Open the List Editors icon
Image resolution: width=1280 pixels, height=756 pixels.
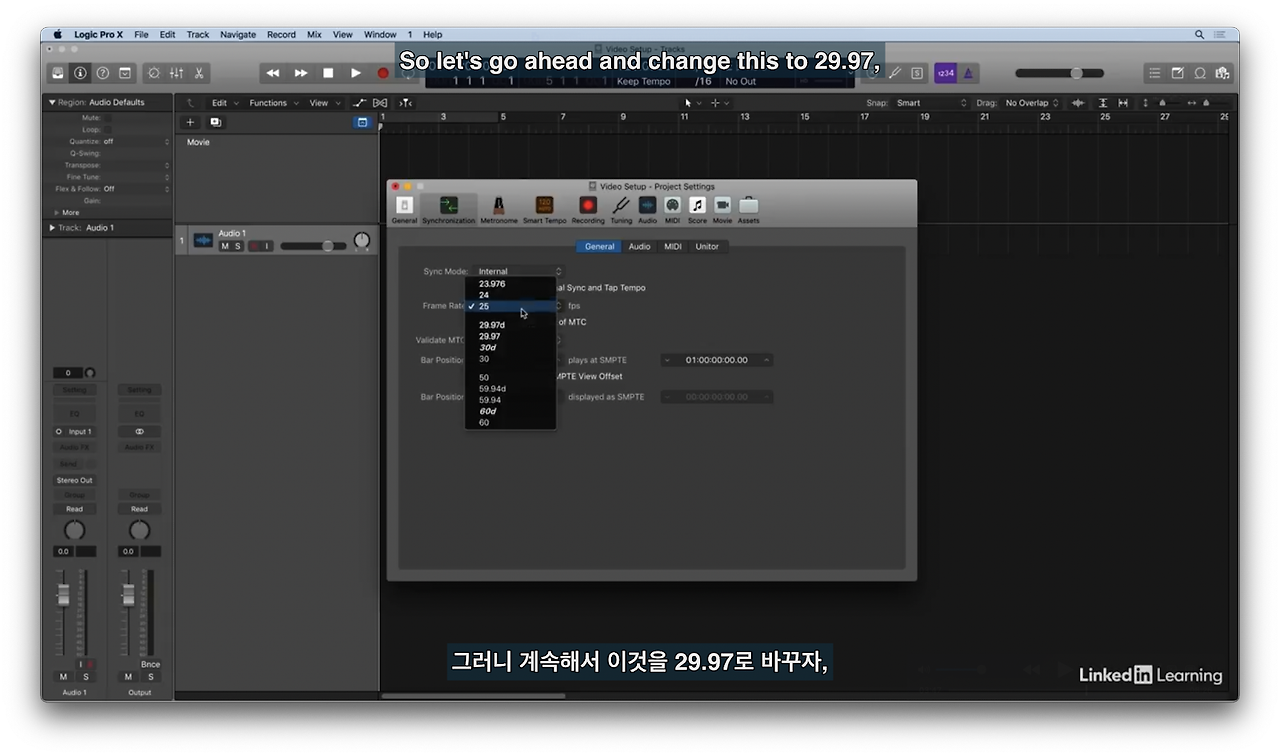(1155, 73)
